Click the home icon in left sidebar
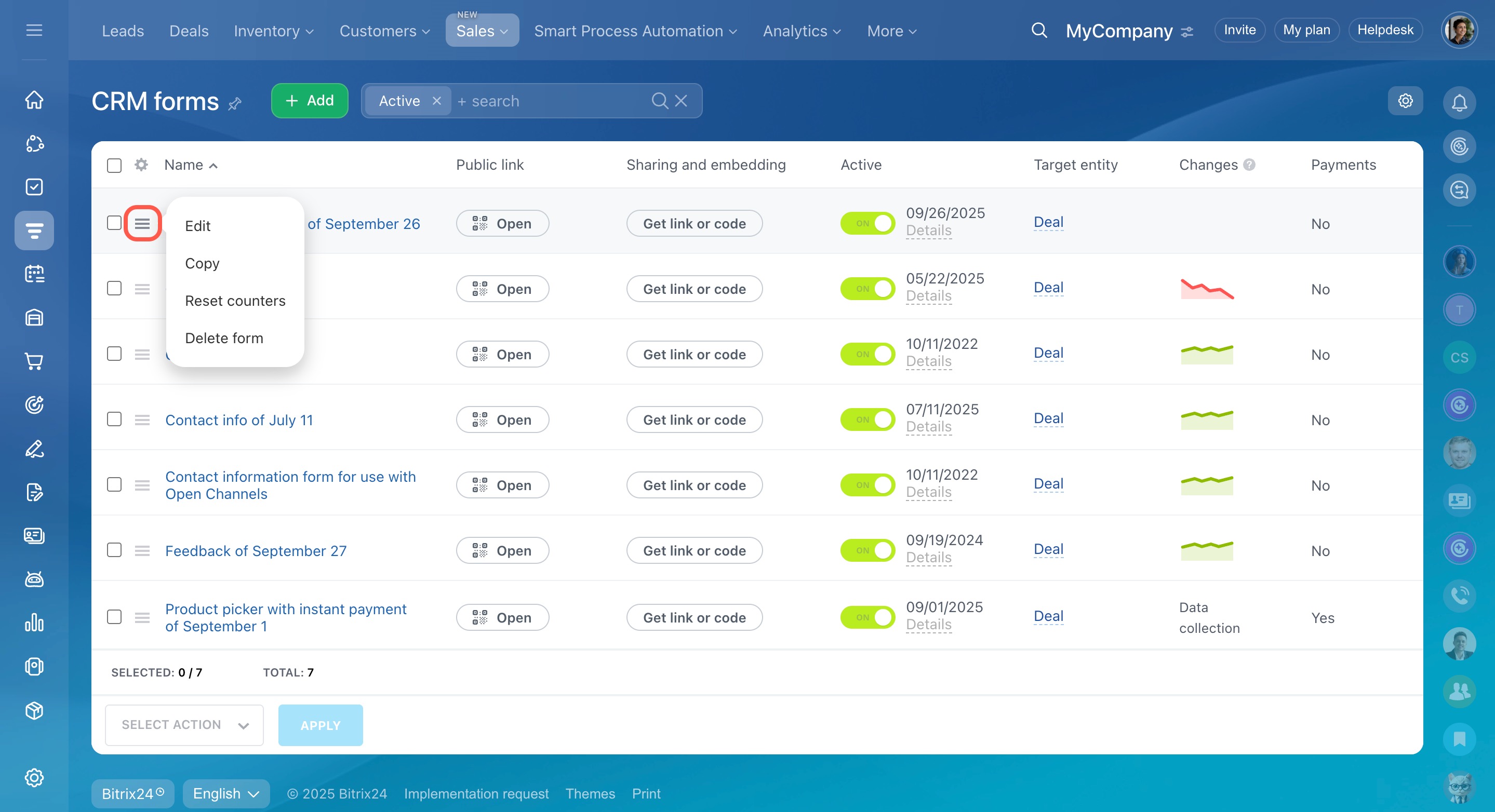 [34, 100]
